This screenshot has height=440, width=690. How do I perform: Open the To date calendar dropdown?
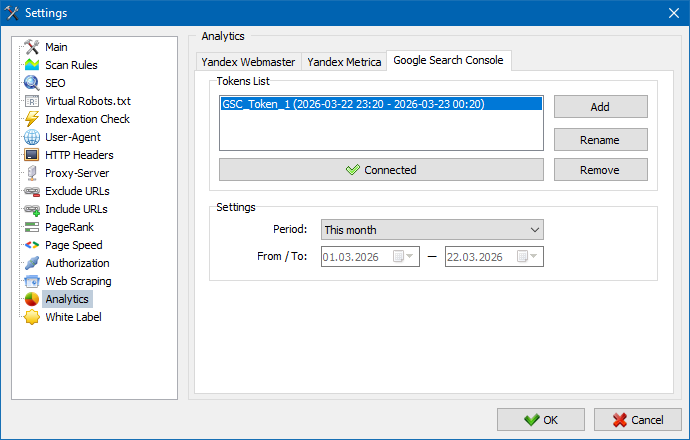(527, 257)
